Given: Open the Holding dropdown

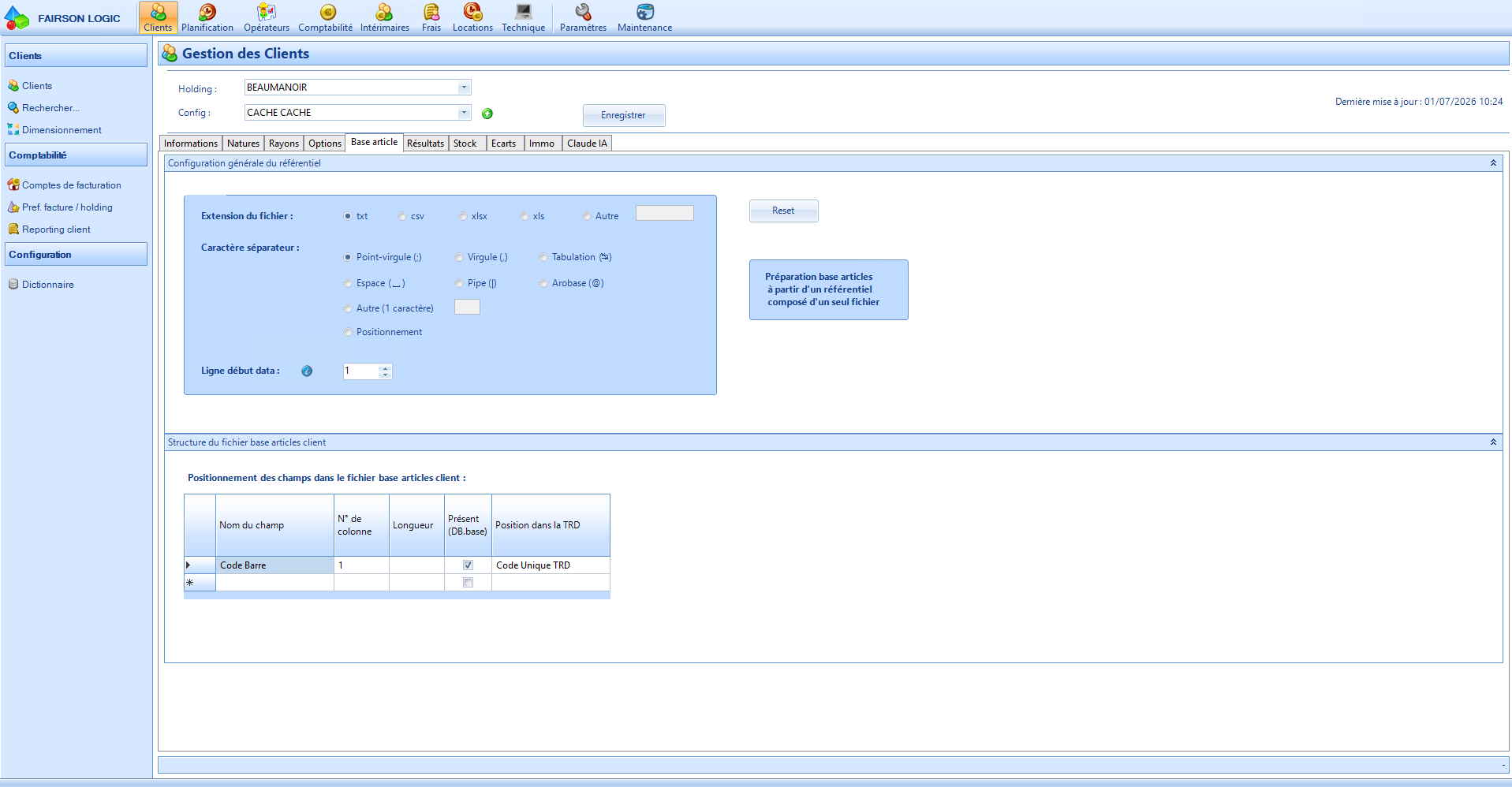Looking at the screenshot, I should (x=464, y=88).
